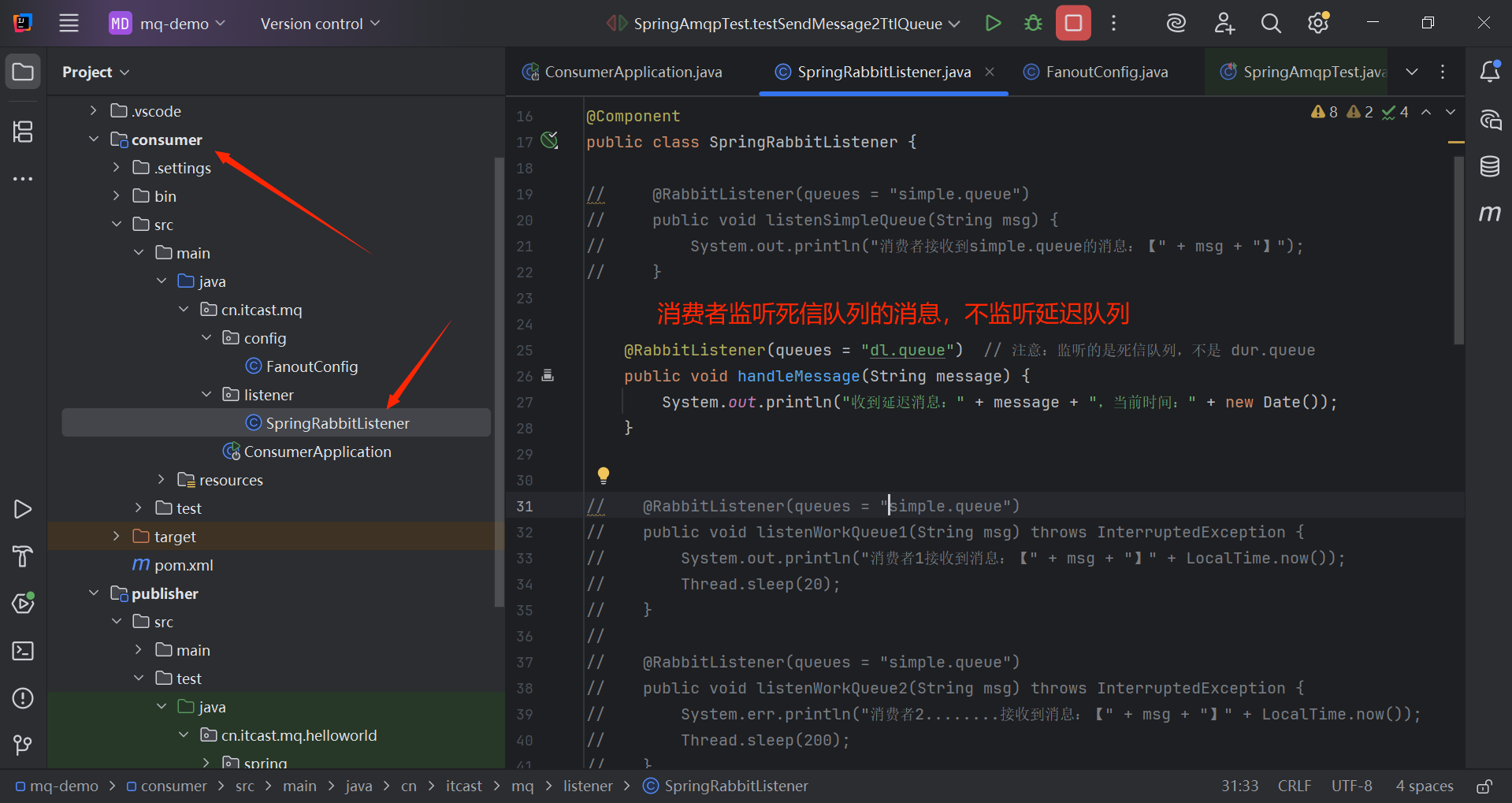This screenshot has width=1512, height=803.
Task: Change UTF-8 file encoding
Action: (x=1352, y=786)
